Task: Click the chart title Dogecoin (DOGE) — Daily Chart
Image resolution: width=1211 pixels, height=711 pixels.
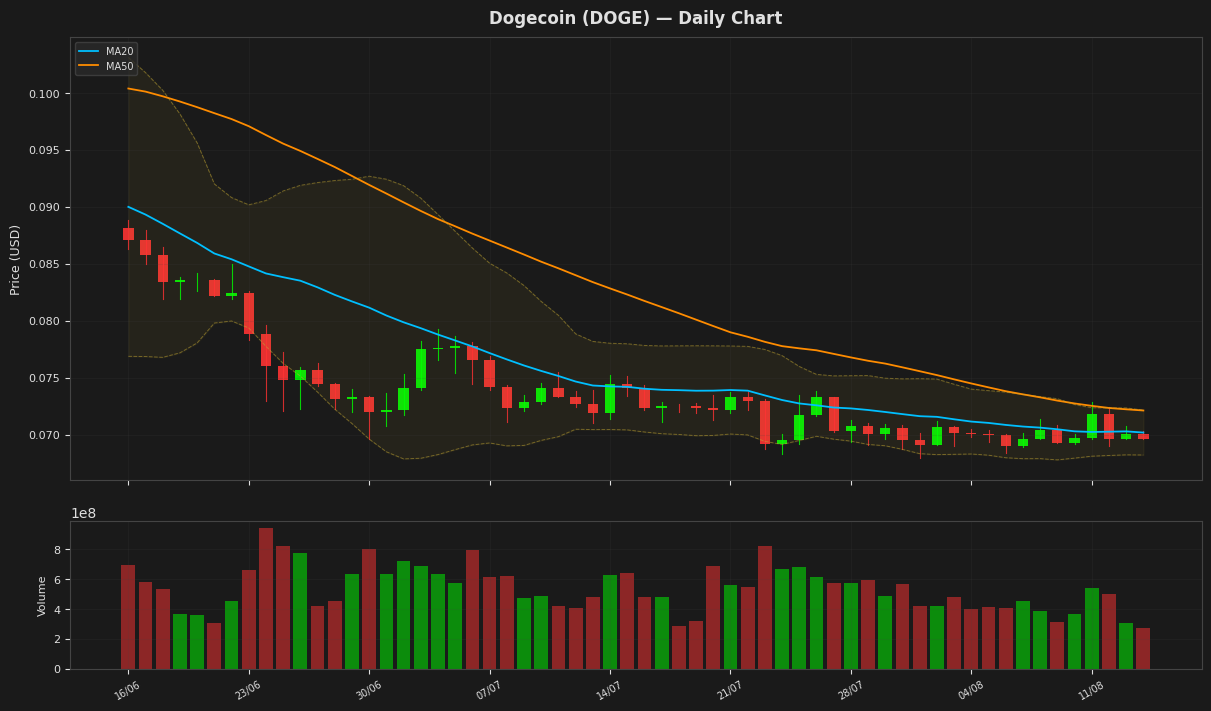Action: click(x=635, y=18)
